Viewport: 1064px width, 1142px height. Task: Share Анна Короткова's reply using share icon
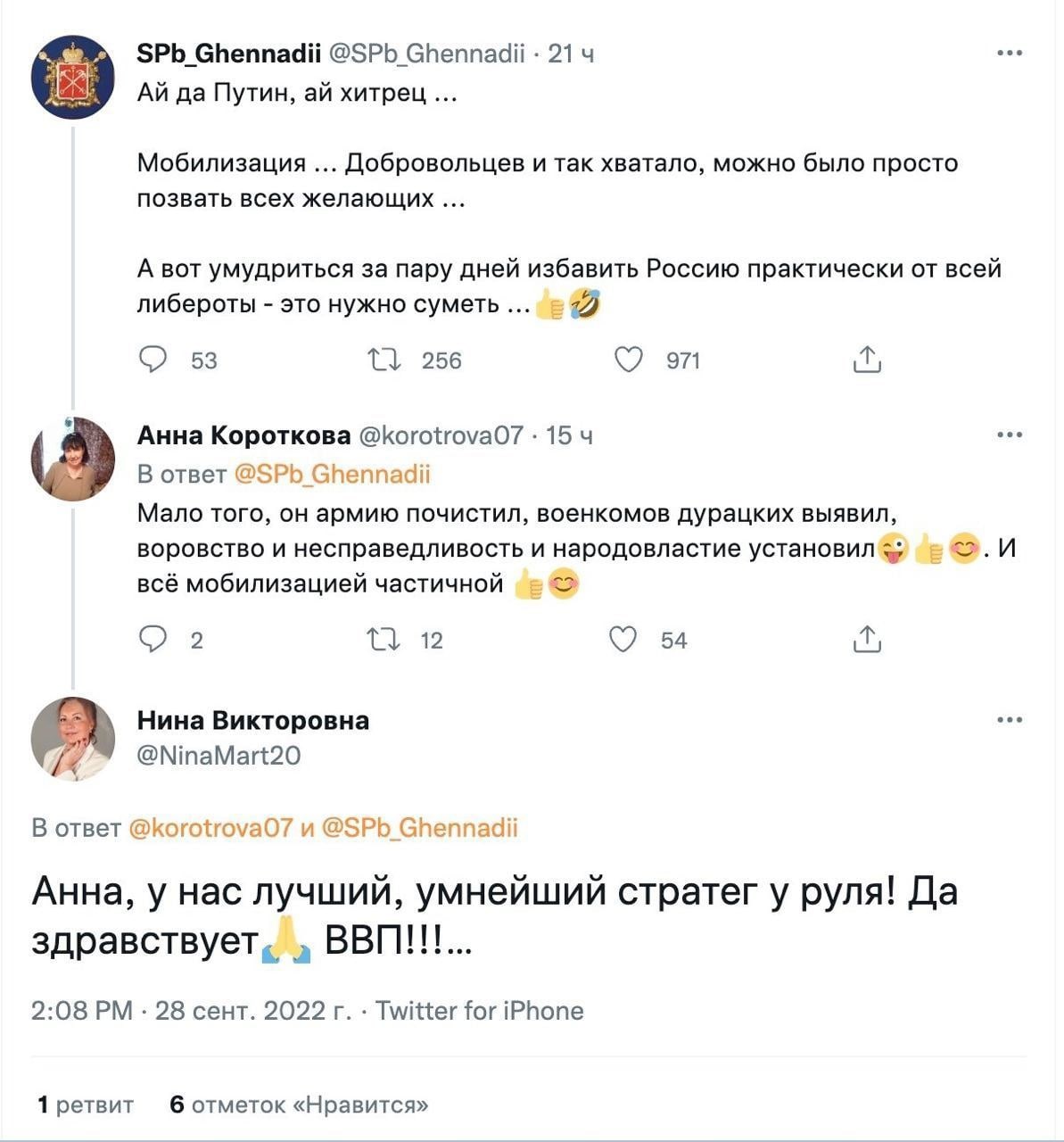pos(867,639)
